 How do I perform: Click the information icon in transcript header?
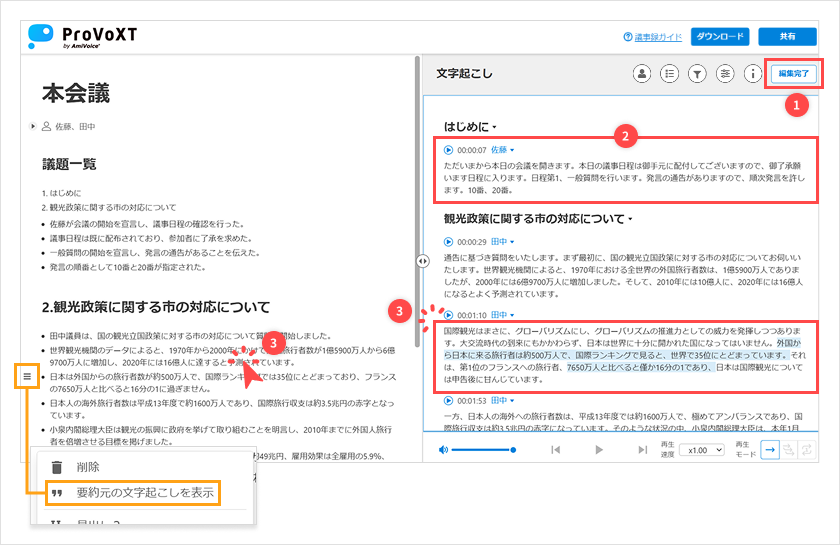(752, 73)
